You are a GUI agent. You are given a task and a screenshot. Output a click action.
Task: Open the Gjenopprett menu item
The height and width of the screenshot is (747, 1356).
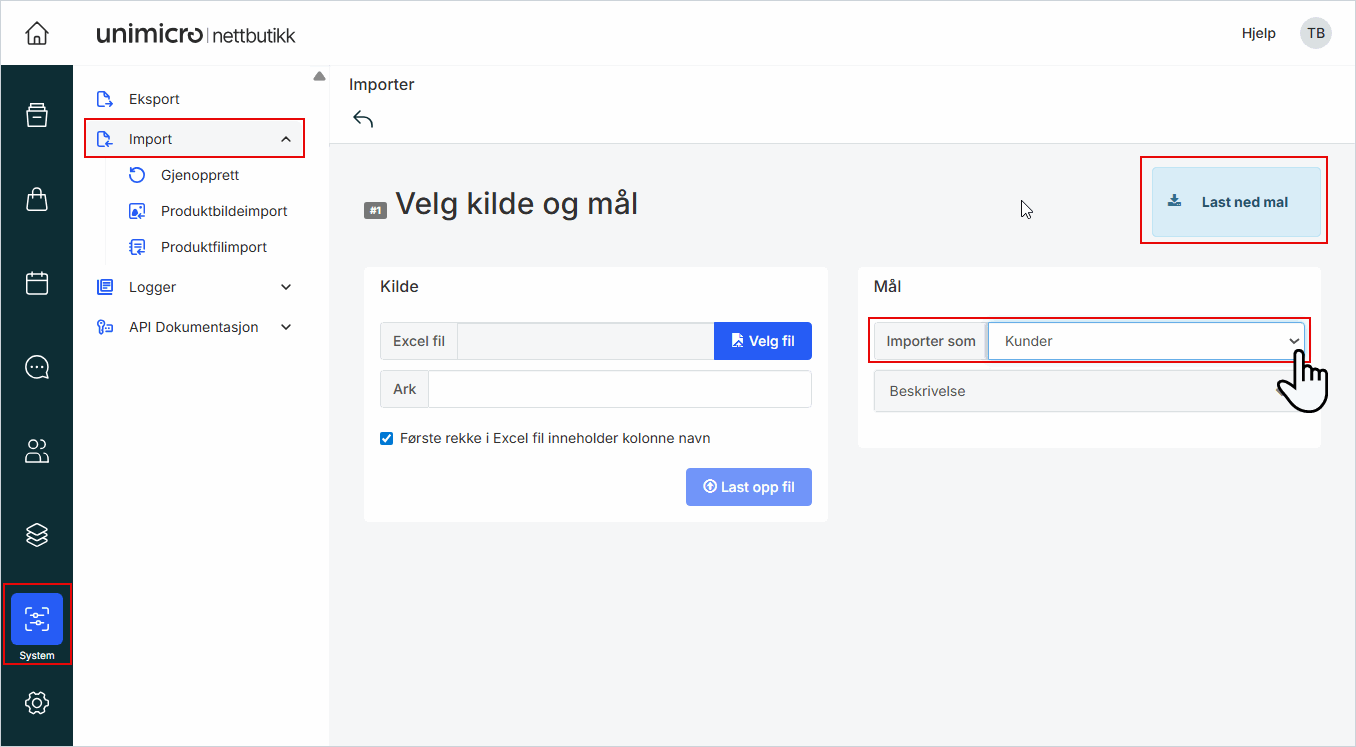click(x=199, y=174)
